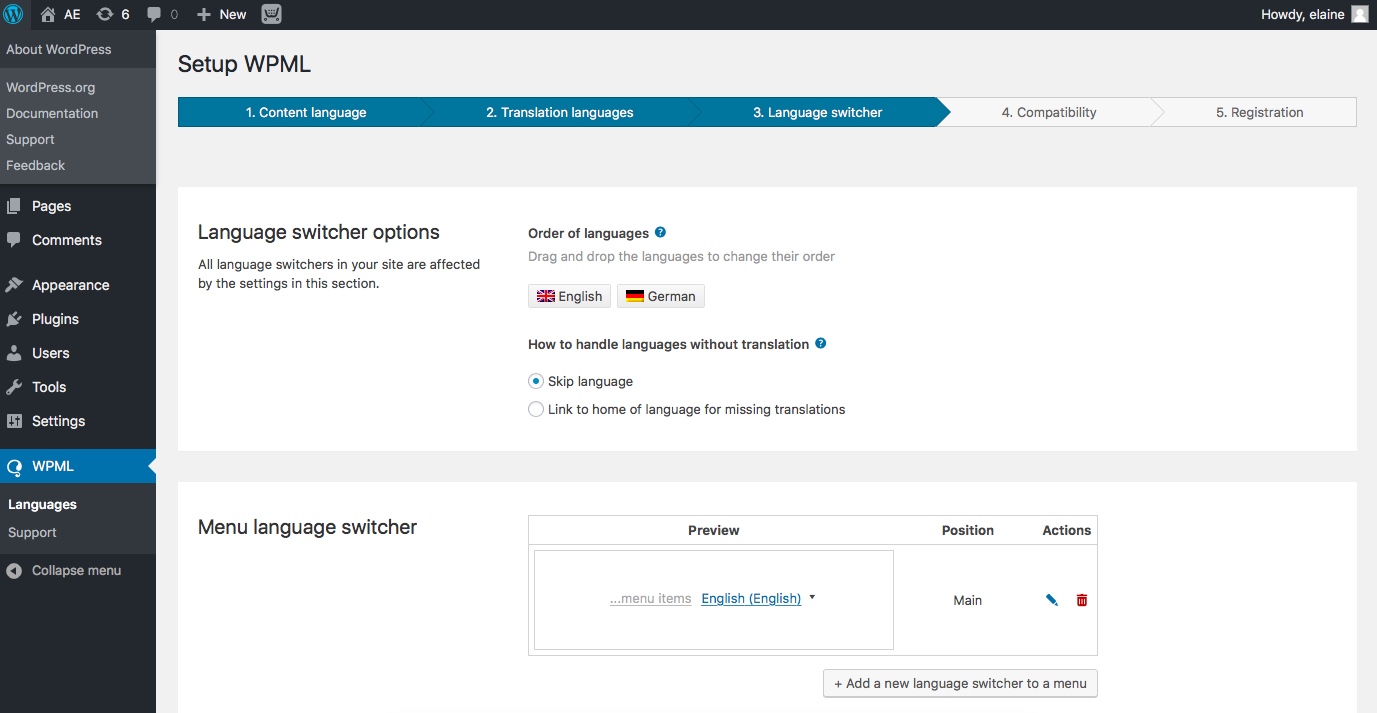Click the 'Preview' column header

tap(713, 530)
